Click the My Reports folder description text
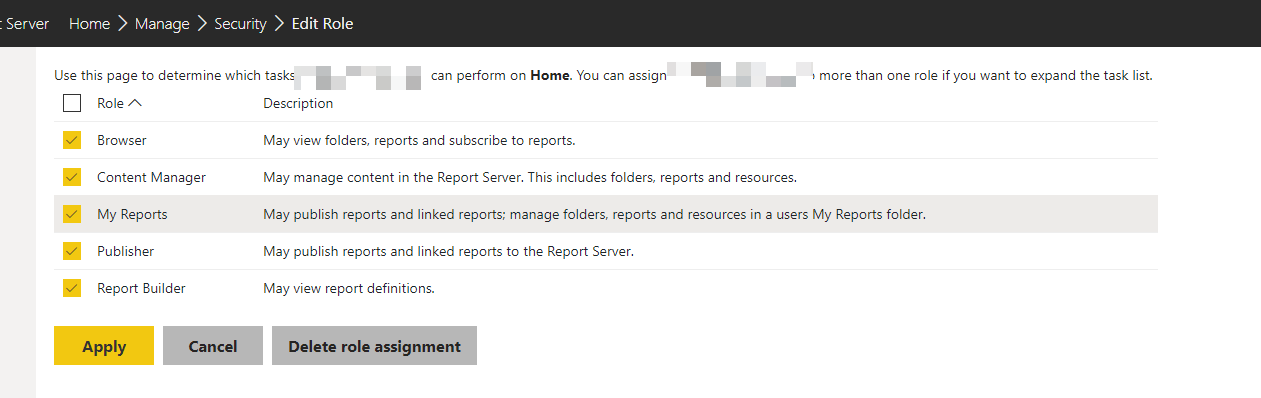This screenshot has width=1261, height=398. click(594, 214)
